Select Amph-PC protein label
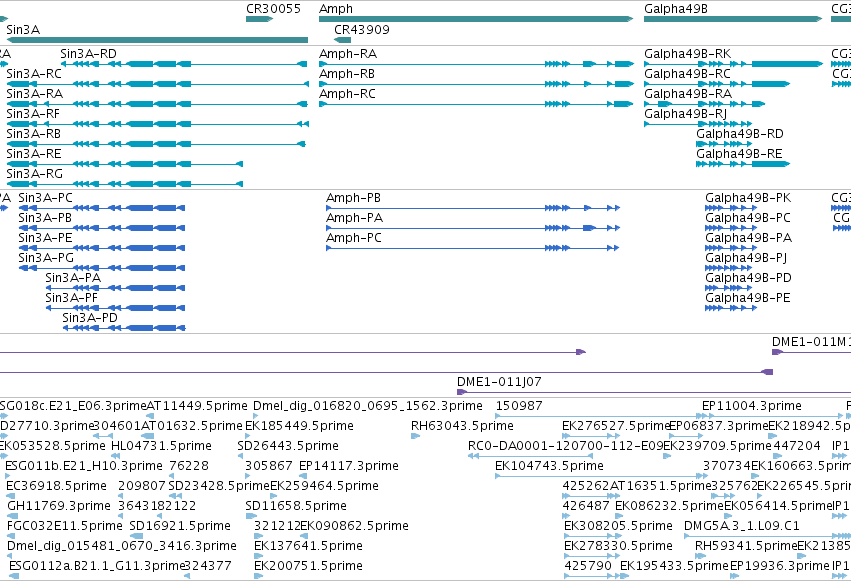 click(x=353, y=238)
